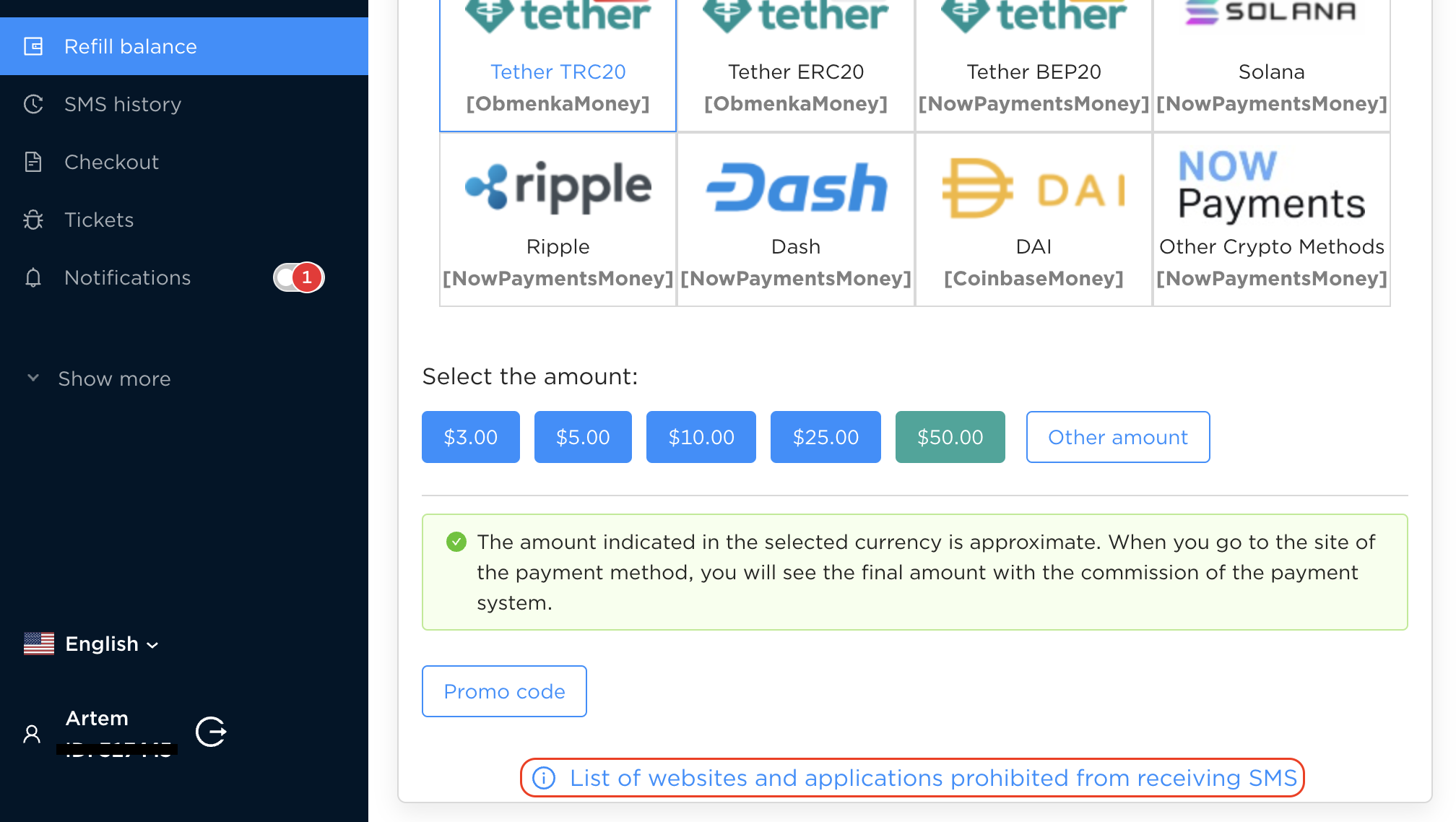Viewport: 1456px width, 822px height.
Task: Select the Dash logo payment method
Action: 796,187
